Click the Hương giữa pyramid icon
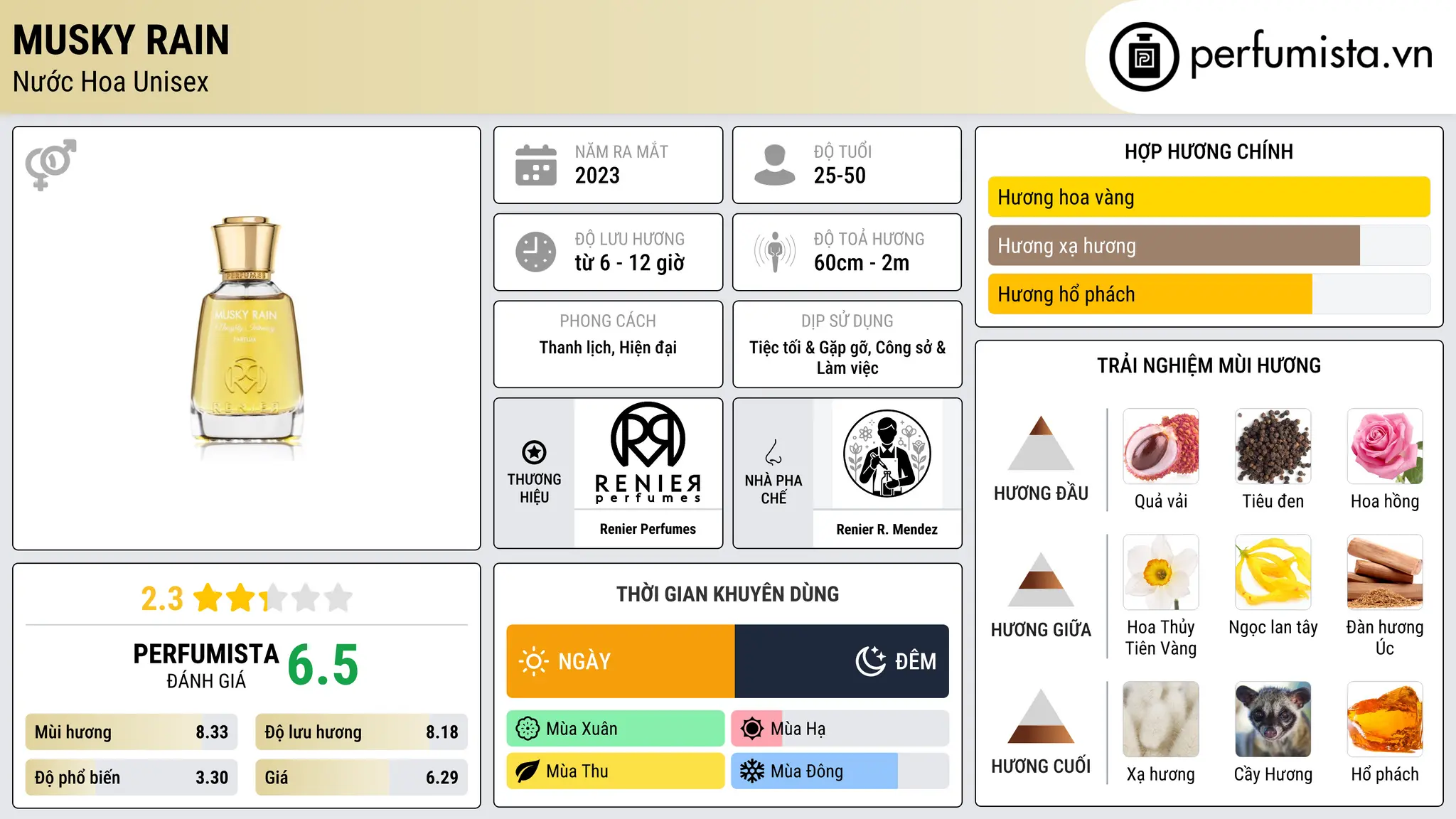1456x819 pixels. pos(1041,579)
